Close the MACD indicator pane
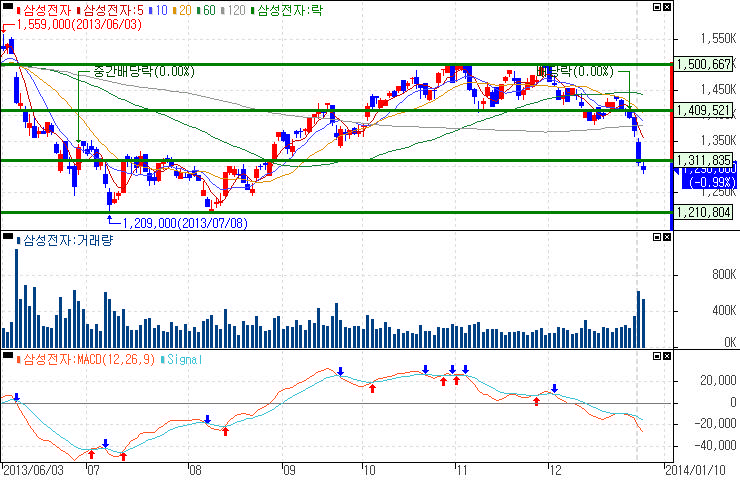740x480 pixels. (666, 356)
